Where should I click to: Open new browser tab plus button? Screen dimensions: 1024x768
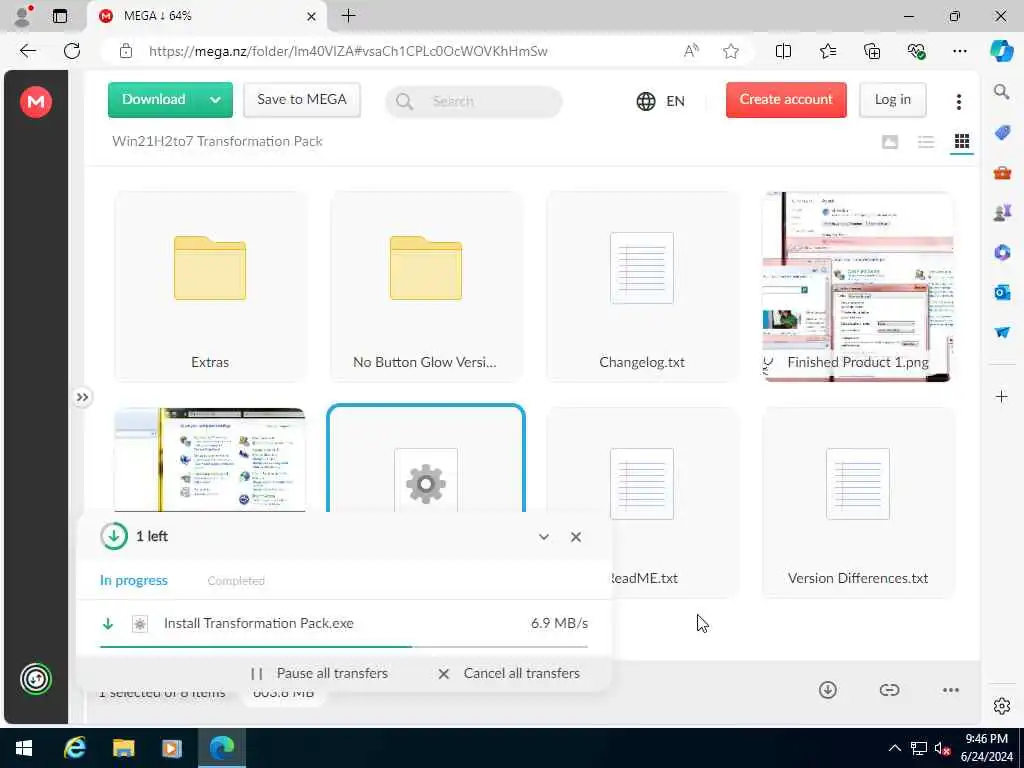tap(349, 16)
